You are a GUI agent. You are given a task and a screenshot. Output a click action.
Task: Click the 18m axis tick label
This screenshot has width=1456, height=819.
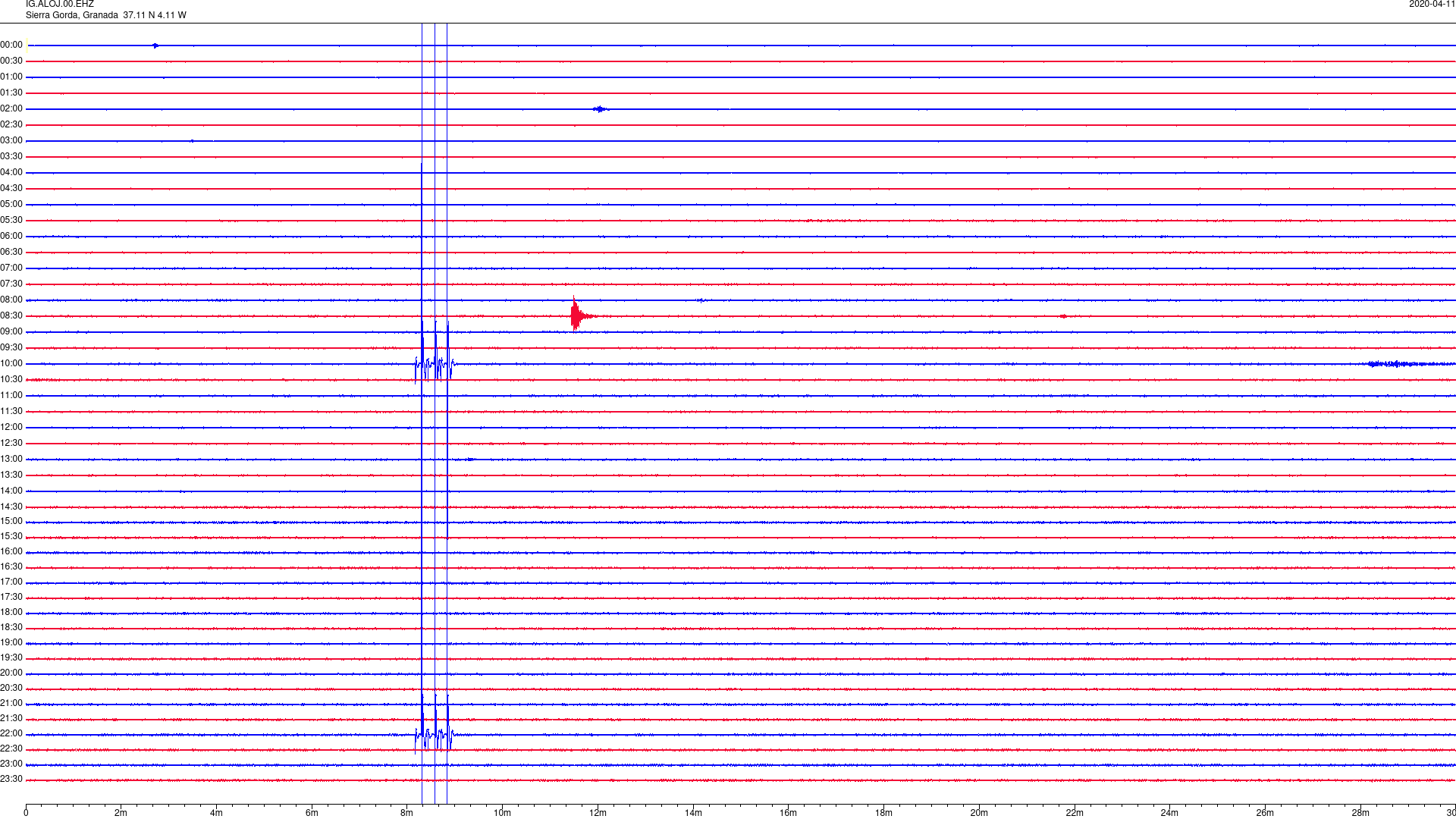pos(883,813)
